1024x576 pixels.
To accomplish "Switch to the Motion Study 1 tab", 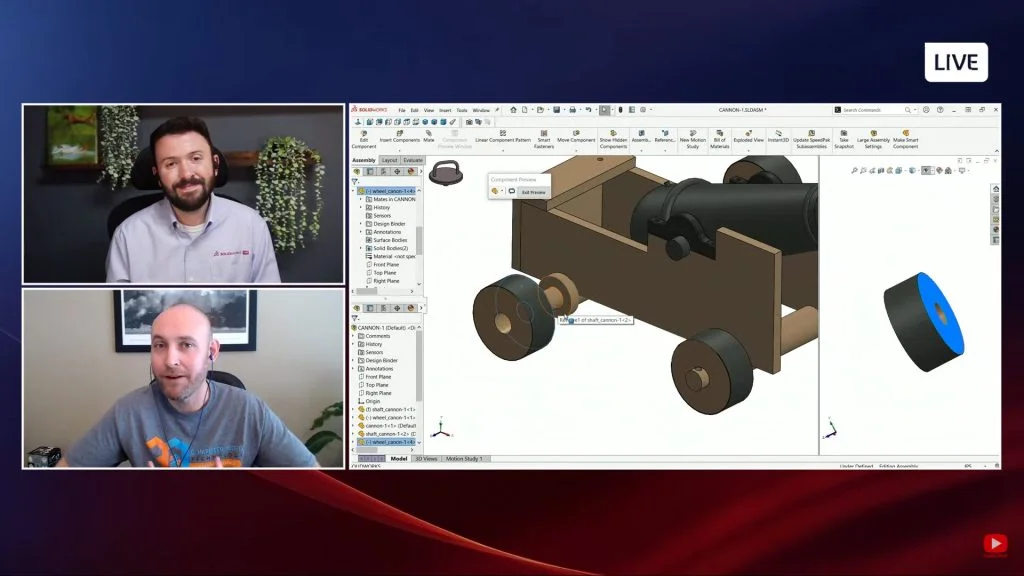I will 464,458.
